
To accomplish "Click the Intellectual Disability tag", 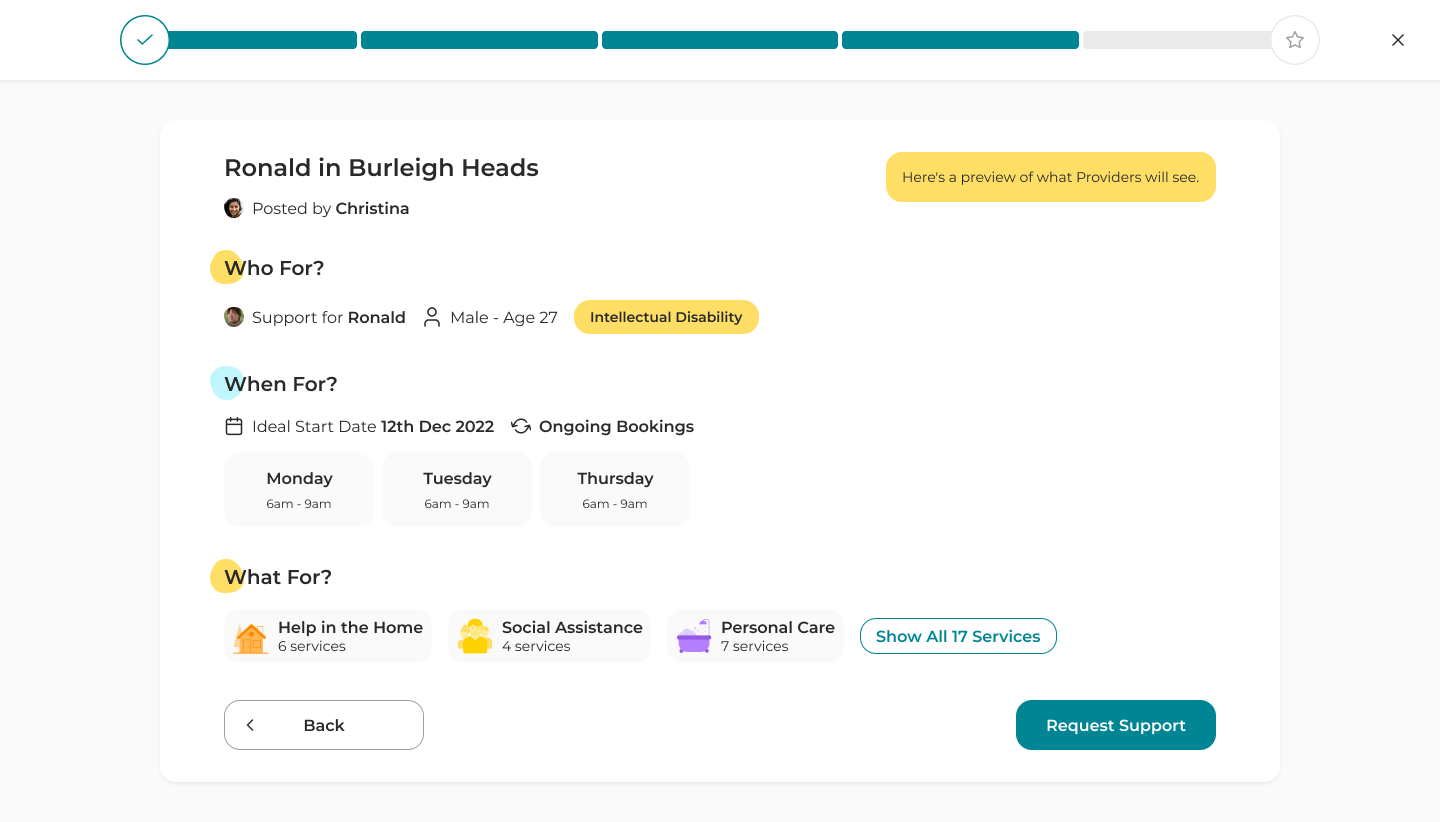I will click(666, 317).
